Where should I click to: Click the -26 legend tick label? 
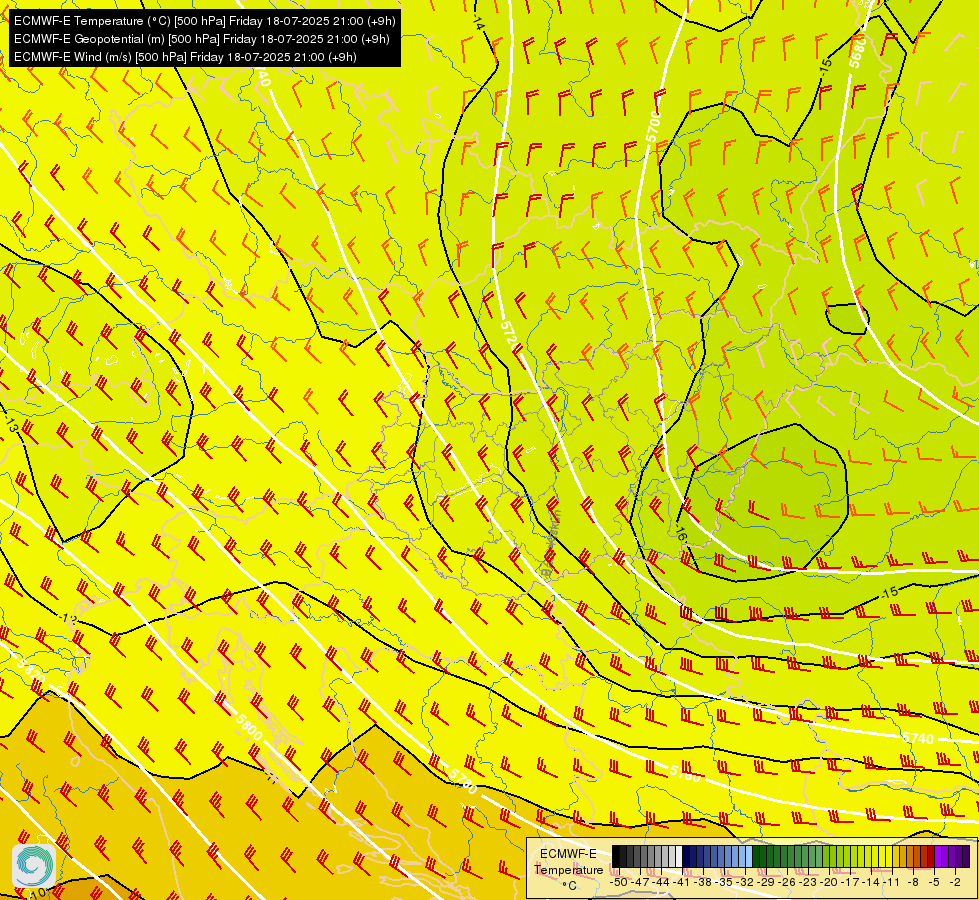pyautogui.click(x=787, y=883)
